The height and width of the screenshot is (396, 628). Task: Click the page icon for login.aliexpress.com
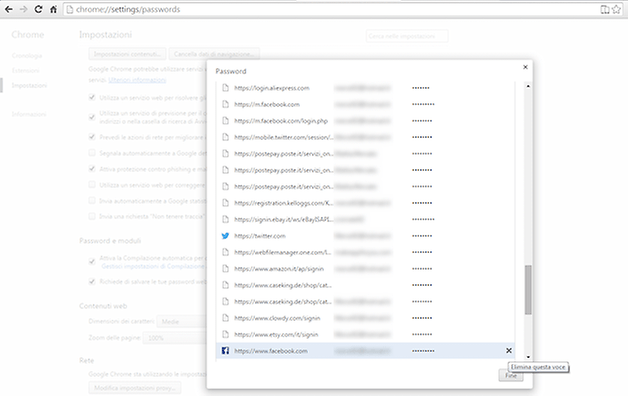click(x=225, y=88)
